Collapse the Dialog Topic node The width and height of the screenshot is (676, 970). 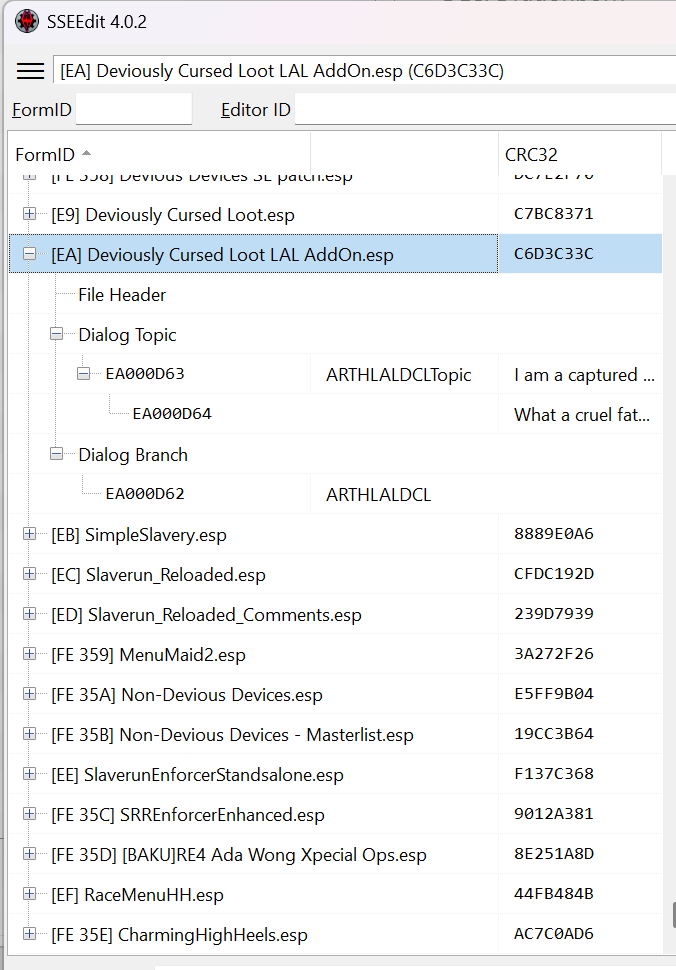coord(56,334)
